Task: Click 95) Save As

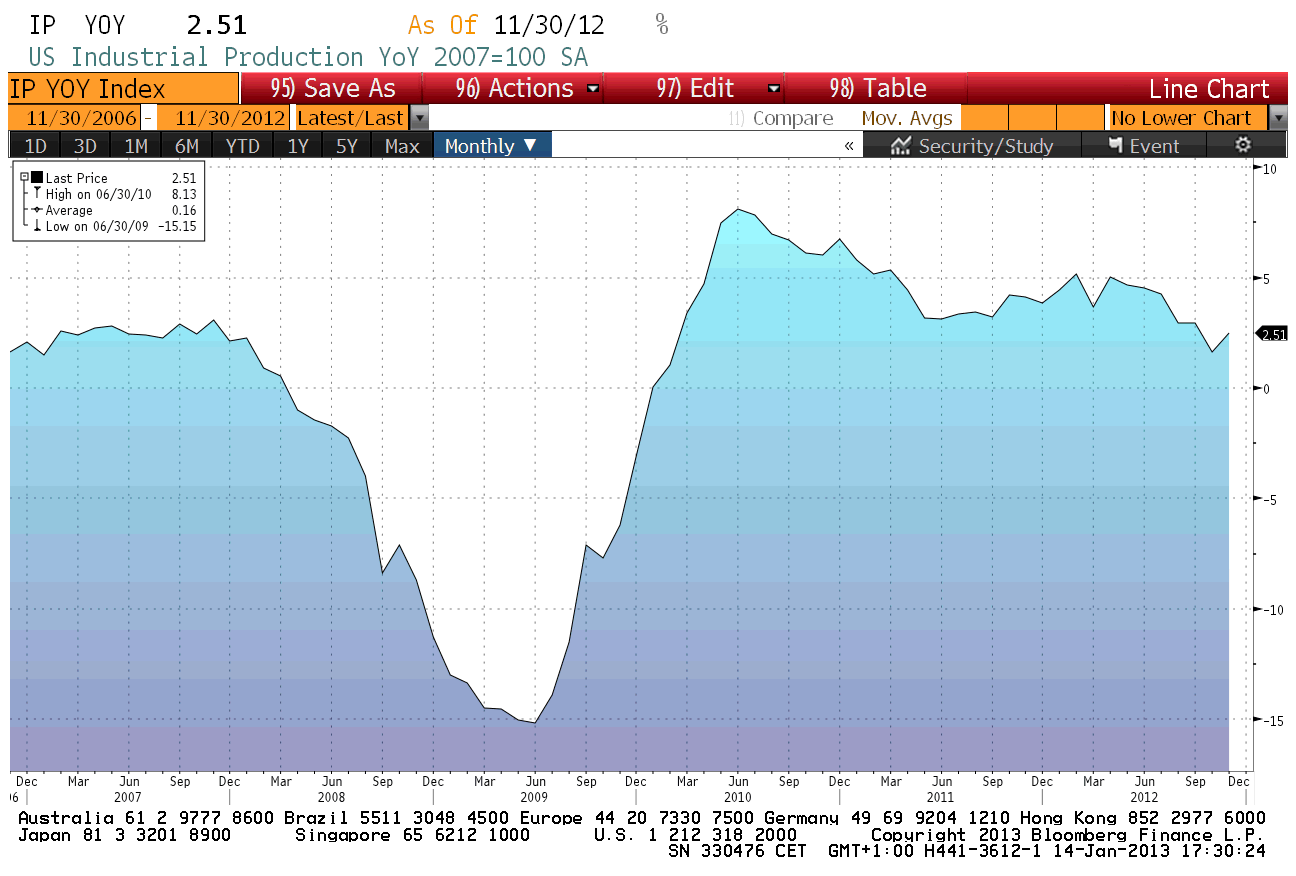Action: tap(333, 88)
